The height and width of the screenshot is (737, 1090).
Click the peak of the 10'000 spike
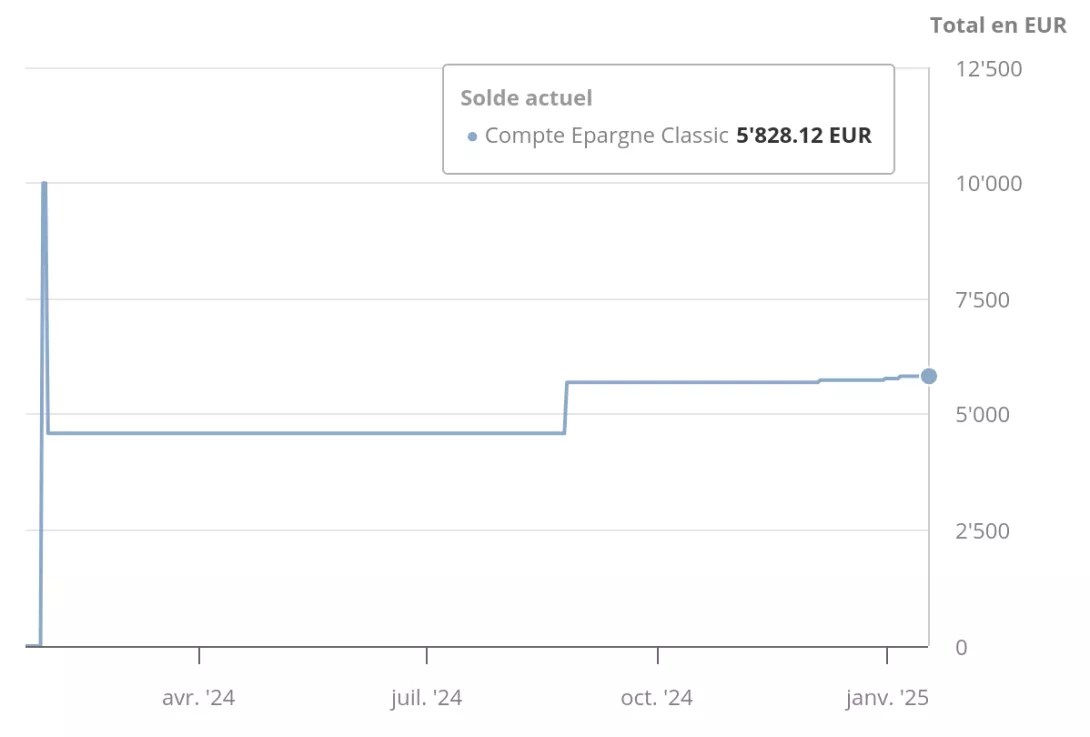[44, 185]
